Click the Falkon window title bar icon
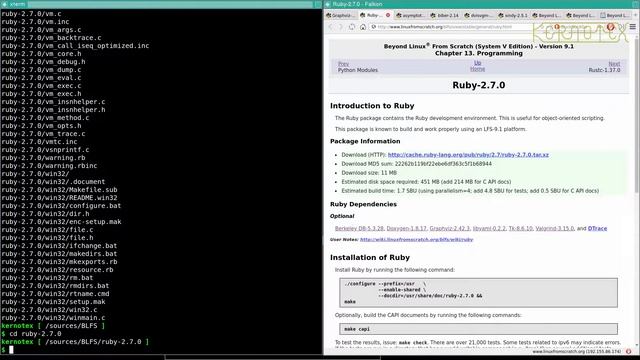The height and width of the screenshot is (360, 640). pyautogui.click(x=328, y=4)
